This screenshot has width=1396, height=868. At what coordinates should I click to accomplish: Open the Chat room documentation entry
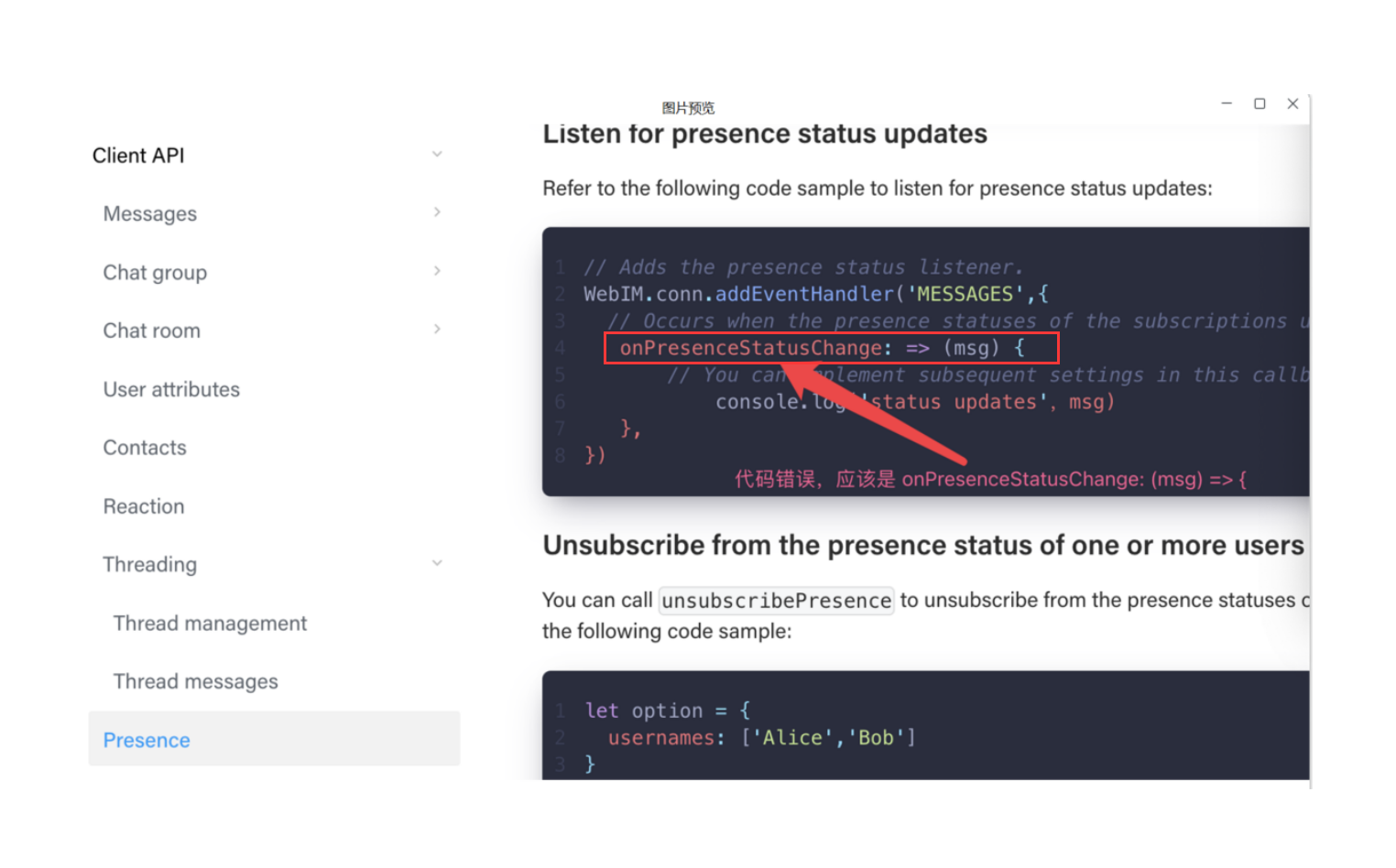pos(151,331)
